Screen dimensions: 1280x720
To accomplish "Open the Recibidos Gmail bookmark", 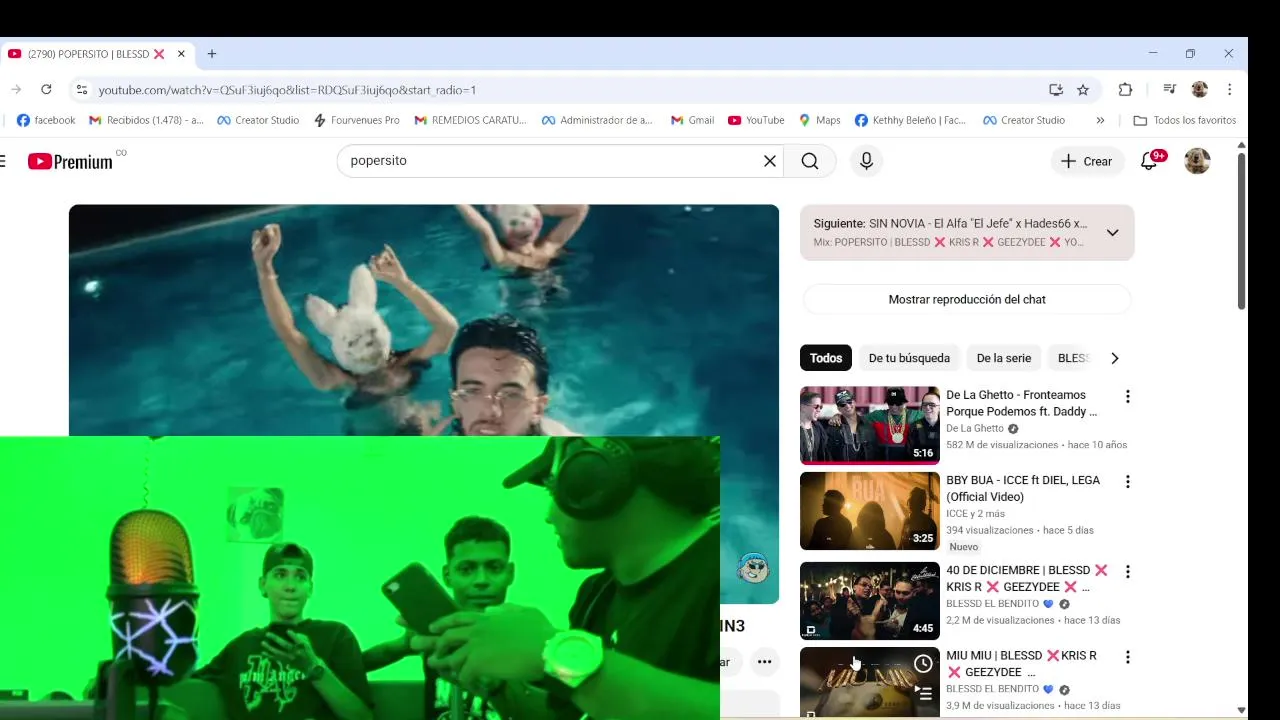I will point(146,120).
